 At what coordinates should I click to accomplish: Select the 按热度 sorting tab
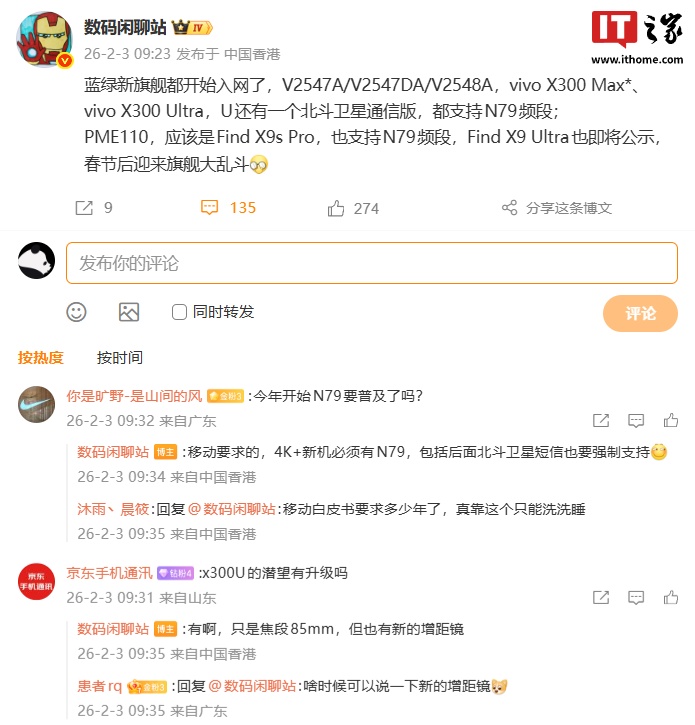[x=40, y=357]
